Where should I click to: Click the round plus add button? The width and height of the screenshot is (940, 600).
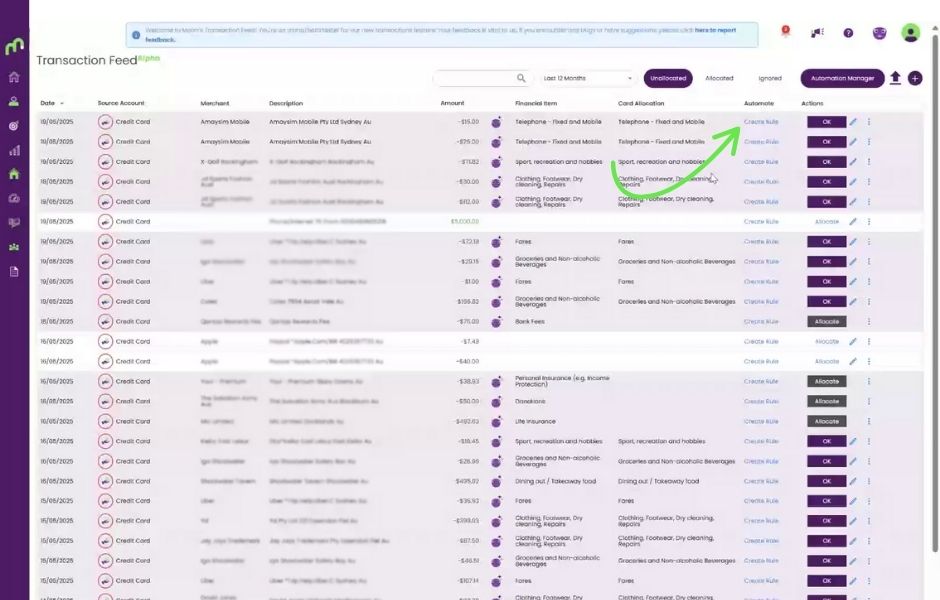coord(915,78)
